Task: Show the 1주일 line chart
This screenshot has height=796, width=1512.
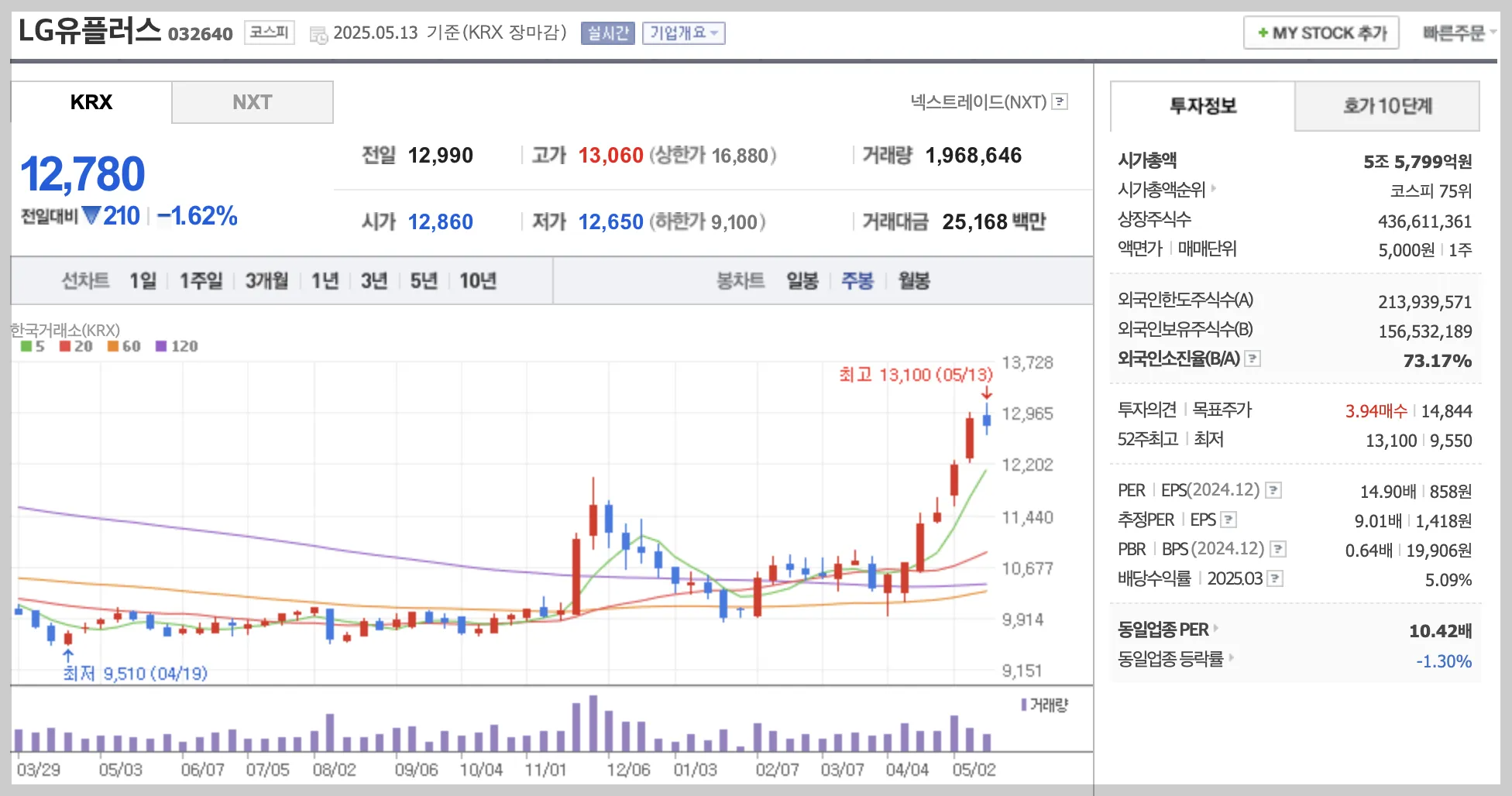Action: 201,280
